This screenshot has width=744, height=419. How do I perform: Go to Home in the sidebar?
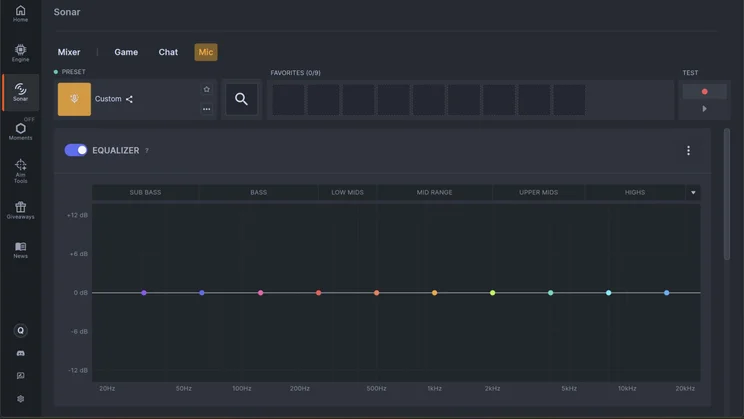(x=20, y=13)
